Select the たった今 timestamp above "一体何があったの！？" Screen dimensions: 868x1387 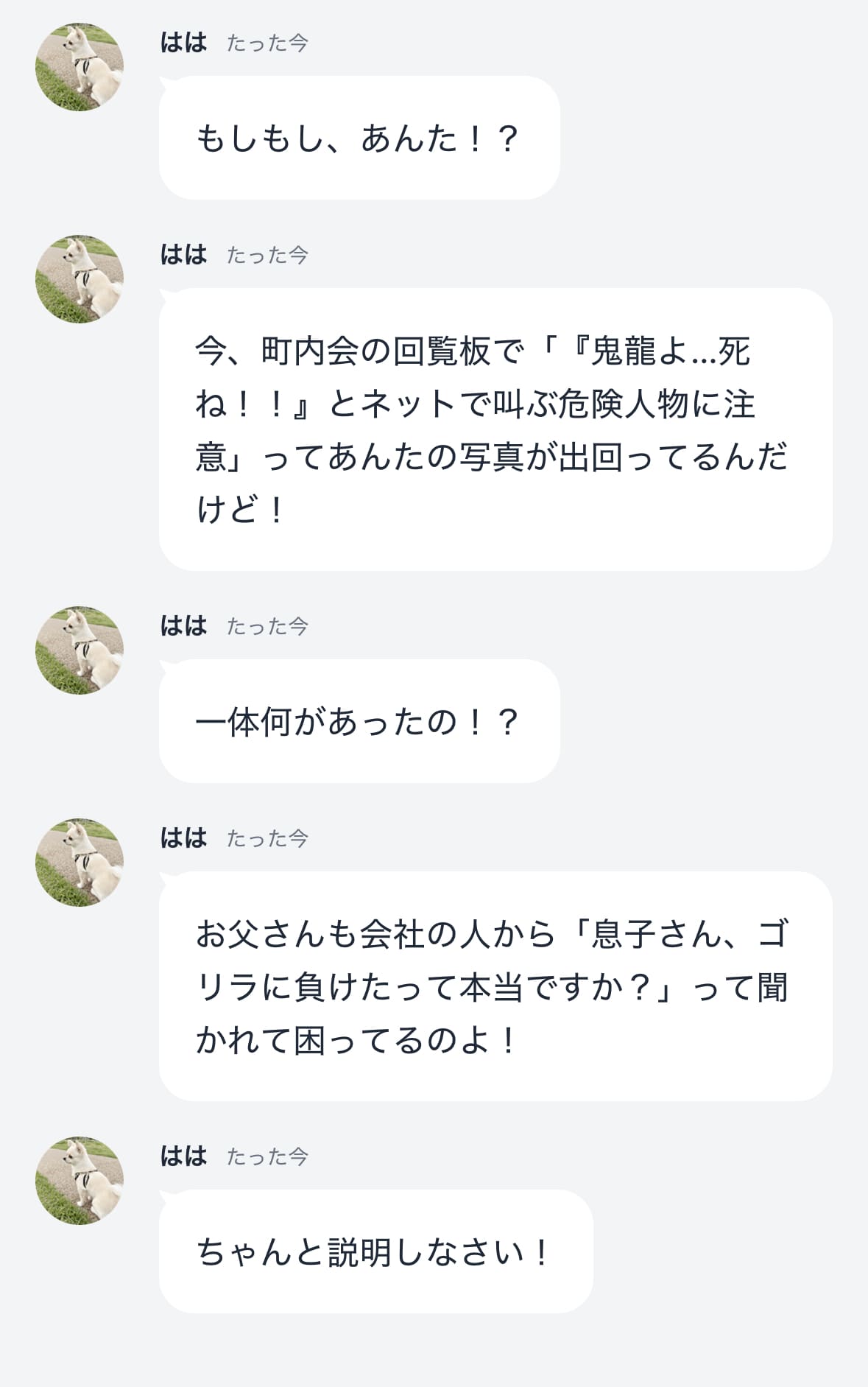267,627
